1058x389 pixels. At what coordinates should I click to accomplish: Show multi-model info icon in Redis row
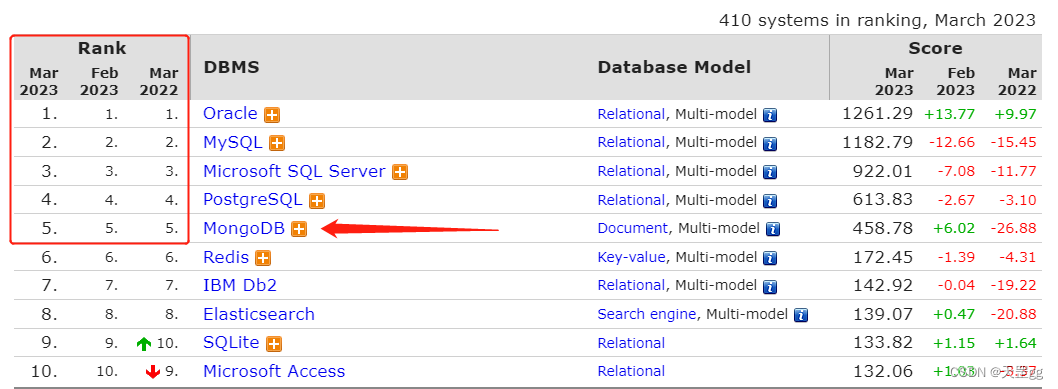[x=770, y=258]
